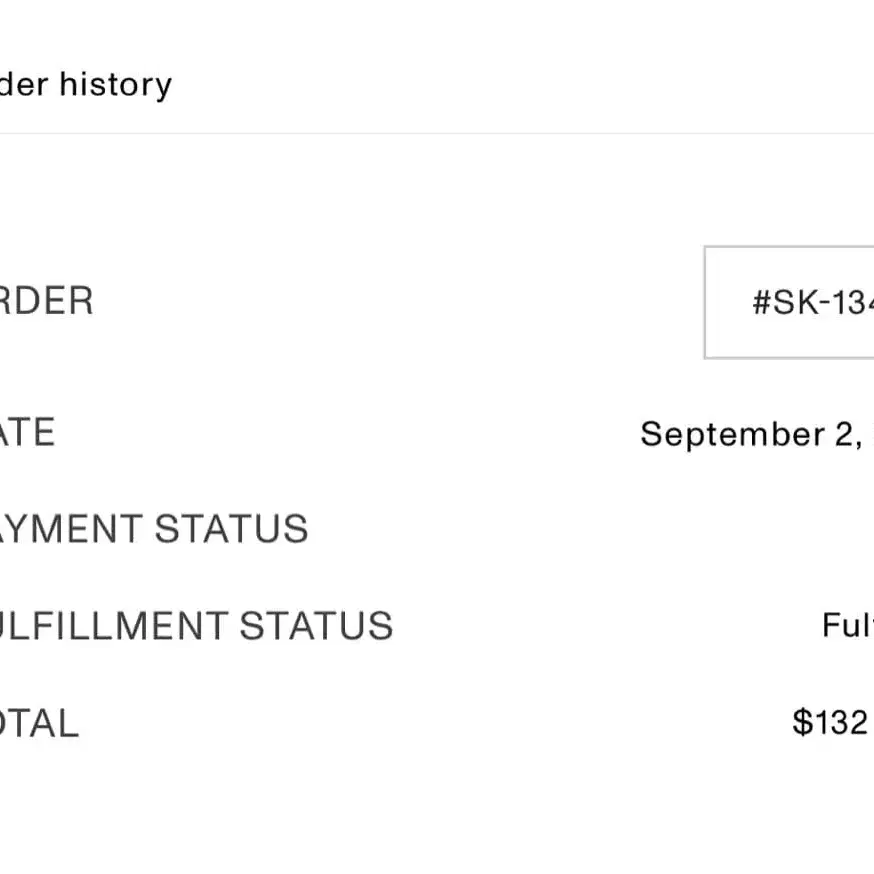Click the digits 132 in the total
This screenshot has width=874, height=874.
click(842, 722)
